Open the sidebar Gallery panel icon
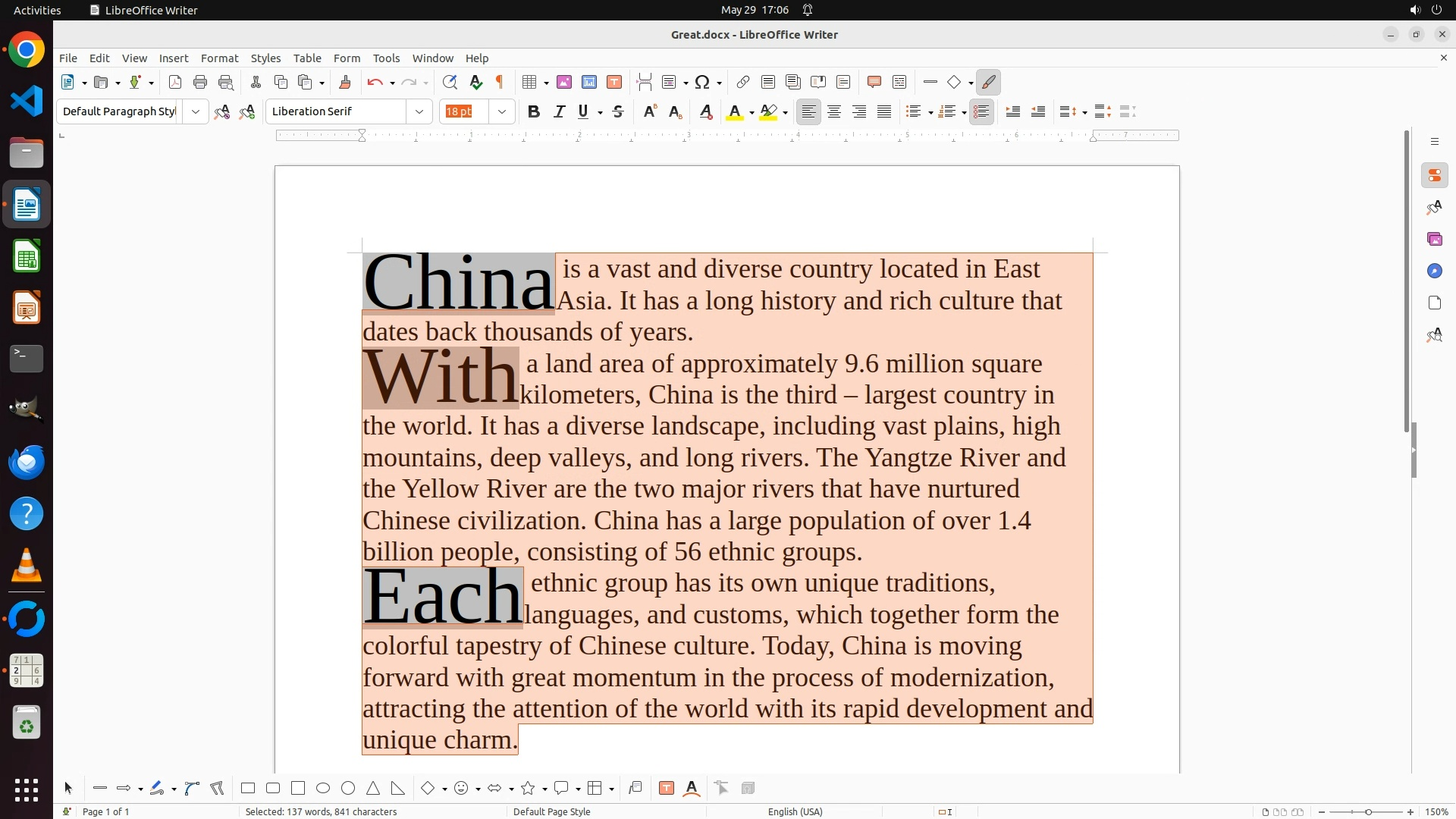1456x819 pixels. click(x=1434, y=240)
